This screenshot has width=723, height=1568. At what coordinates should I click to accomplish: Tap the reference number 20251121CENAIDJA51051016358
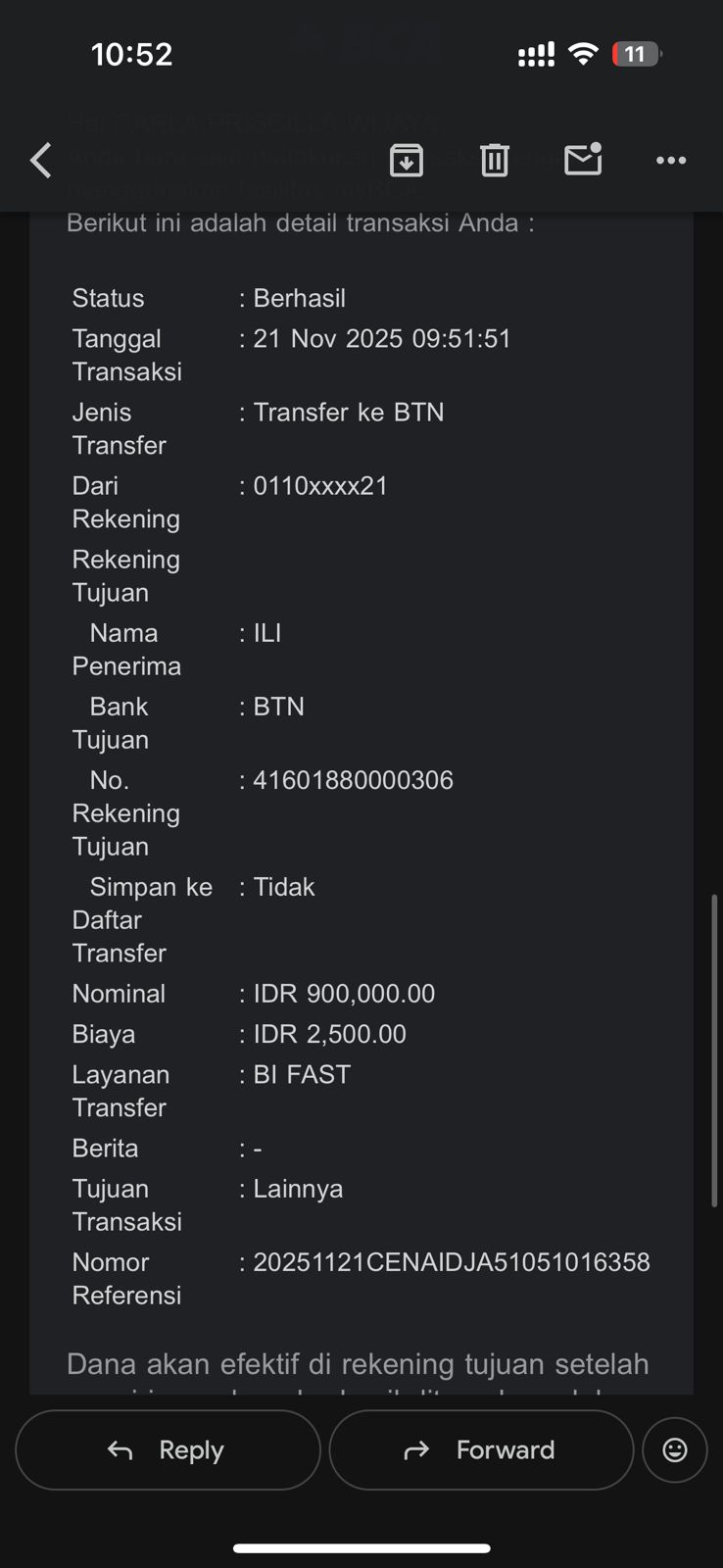452,1262
